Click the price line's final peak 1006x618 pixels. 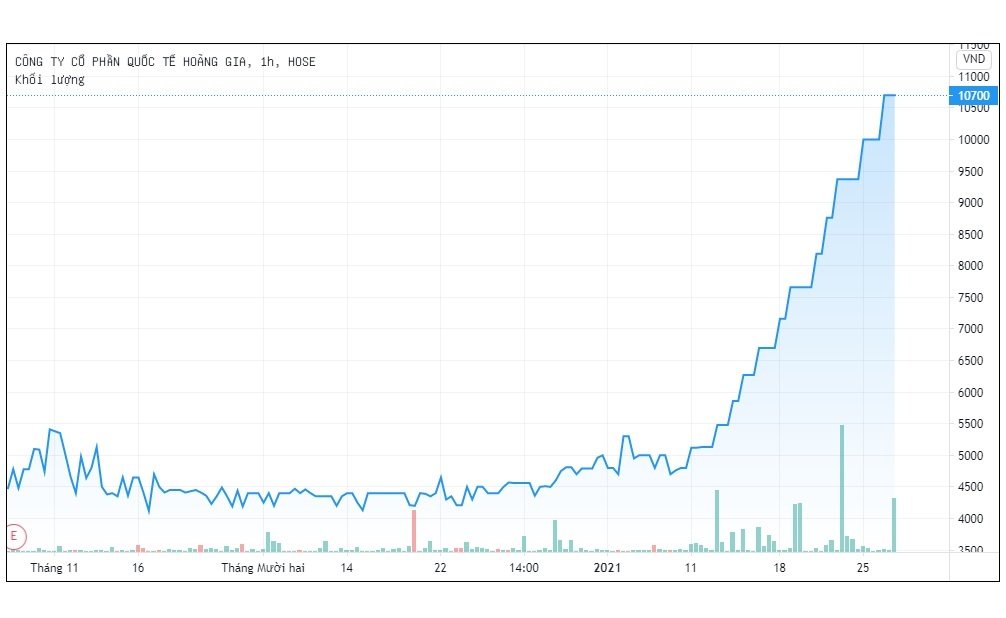pyautogui.click(x=889, y=95)
